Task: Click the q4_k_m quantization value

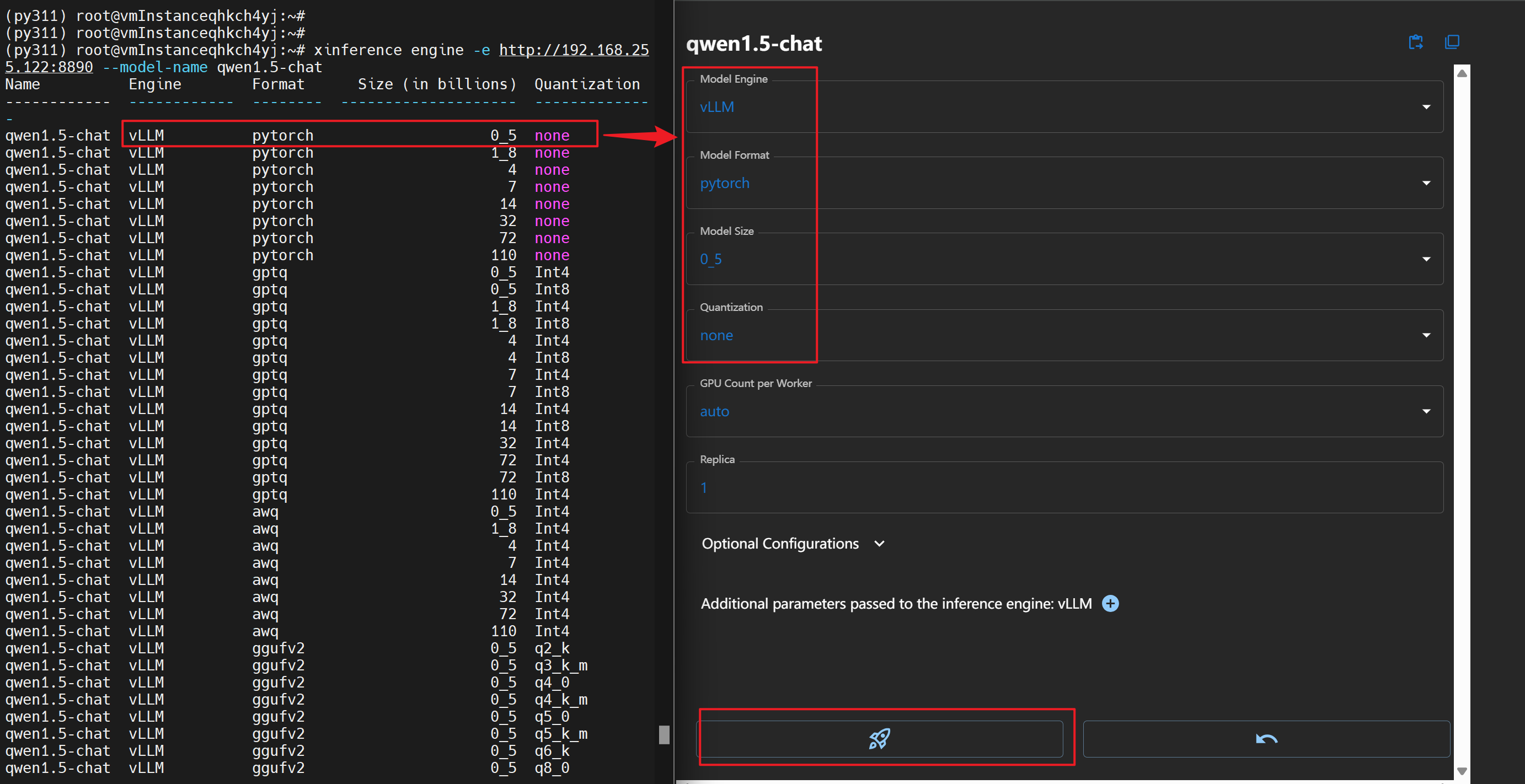Action: pos(560,700)
